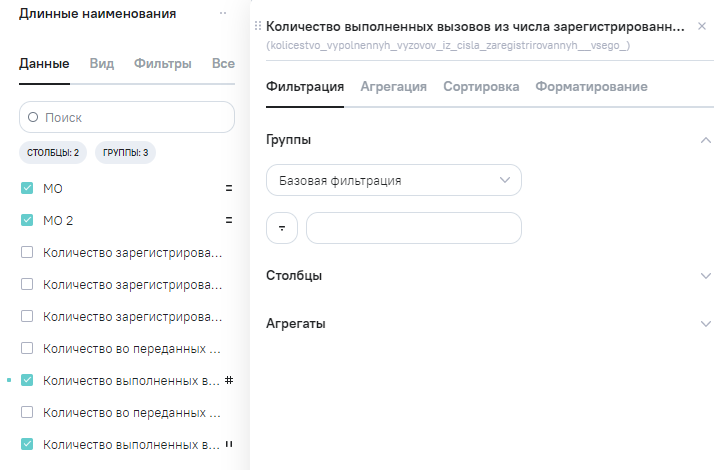Expand the Агрегаты section

coord(705,324)
